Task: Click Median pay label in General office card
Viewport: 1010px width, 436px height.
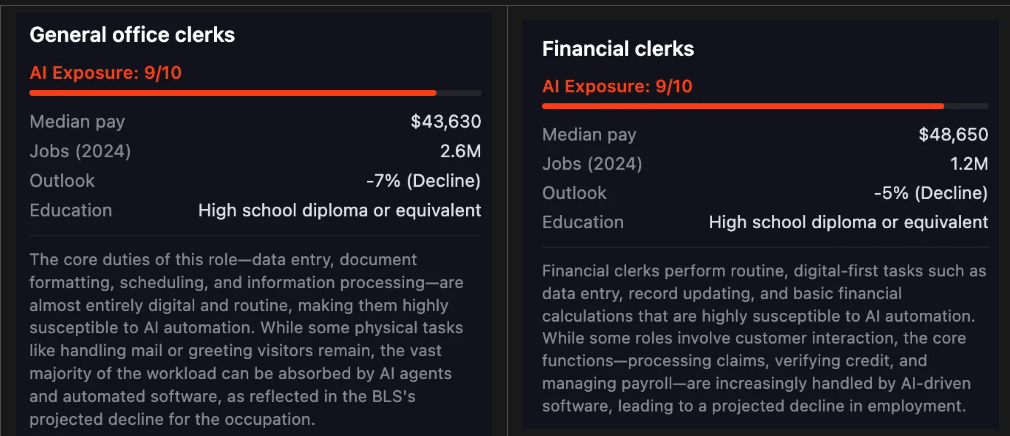Action: (77, 122)
